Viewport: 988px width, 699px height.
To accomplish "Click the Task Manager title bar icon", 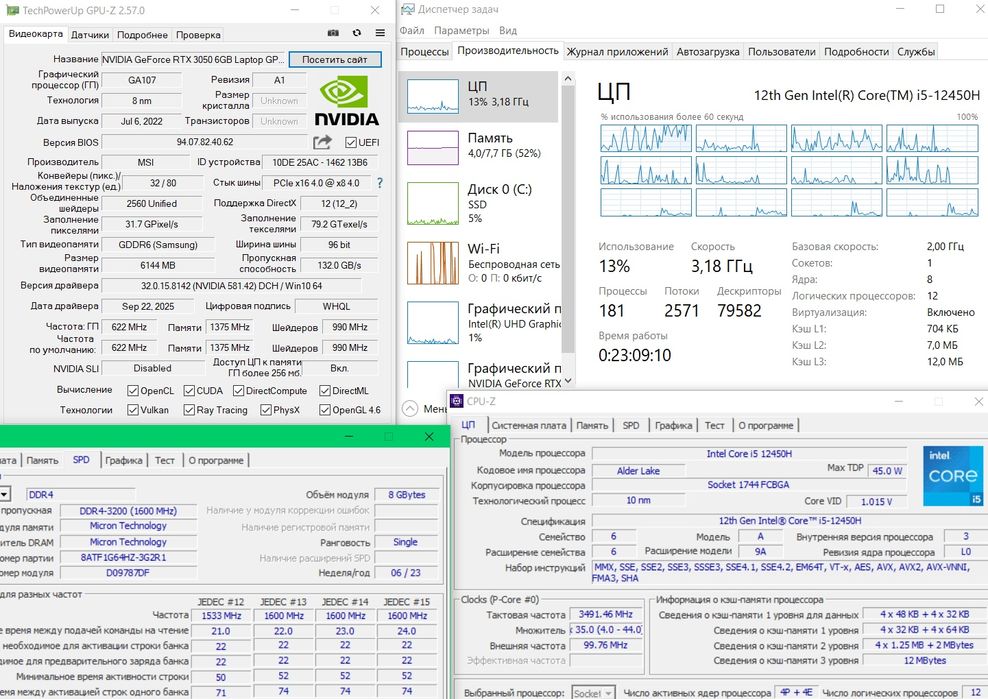I will (408, 9).
